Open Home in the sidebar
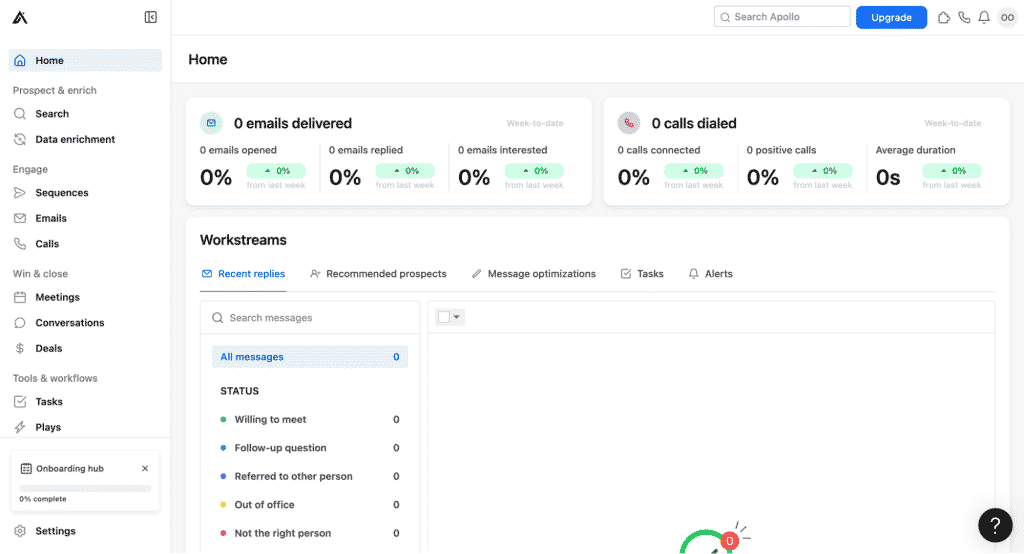Image resolution: width=1024 pixels, height=554 pixels. (85, 60)
